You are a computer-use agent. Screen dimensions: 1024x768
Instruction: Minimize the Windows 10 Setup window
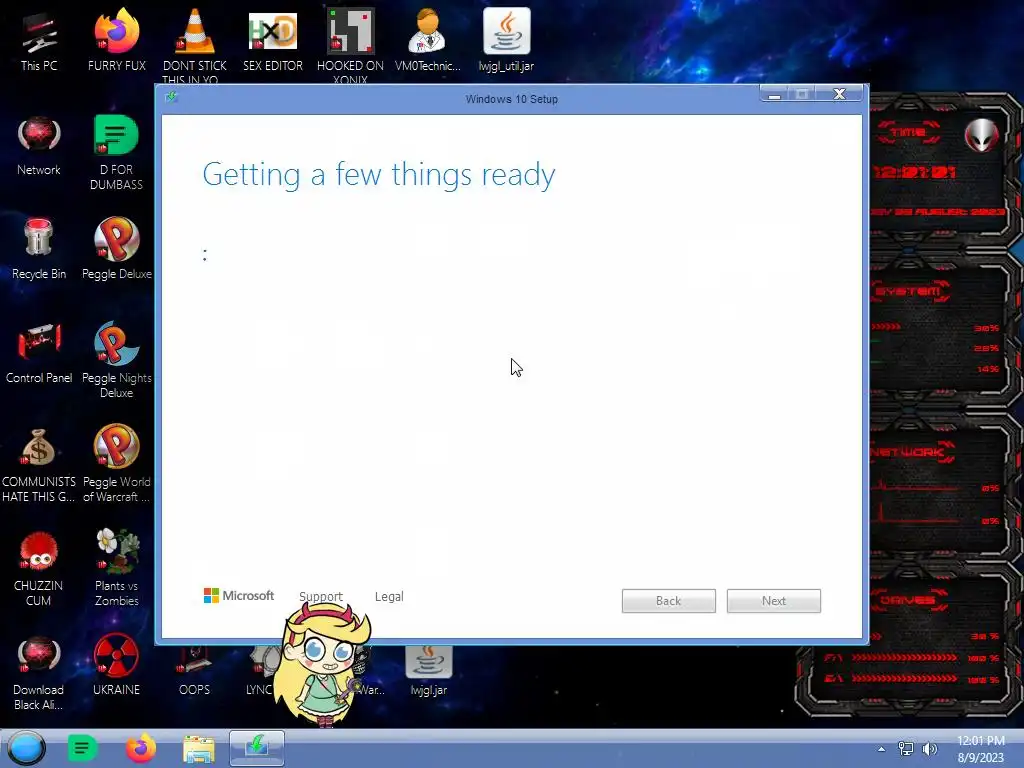(775, 95)
